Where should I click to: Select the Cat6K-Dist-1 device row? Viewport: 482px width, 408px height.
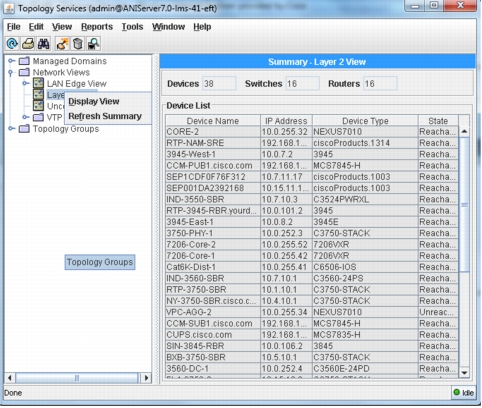tap(312, 267)
